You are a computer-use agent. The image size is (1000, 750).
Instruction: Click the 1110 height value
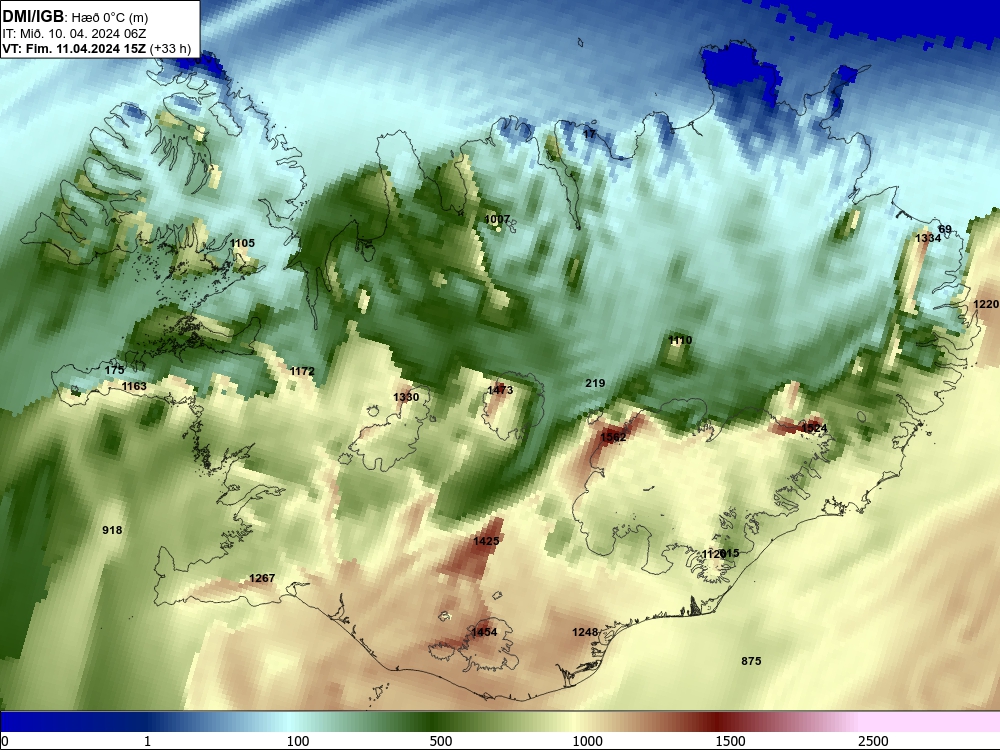[x=680, y=340]
